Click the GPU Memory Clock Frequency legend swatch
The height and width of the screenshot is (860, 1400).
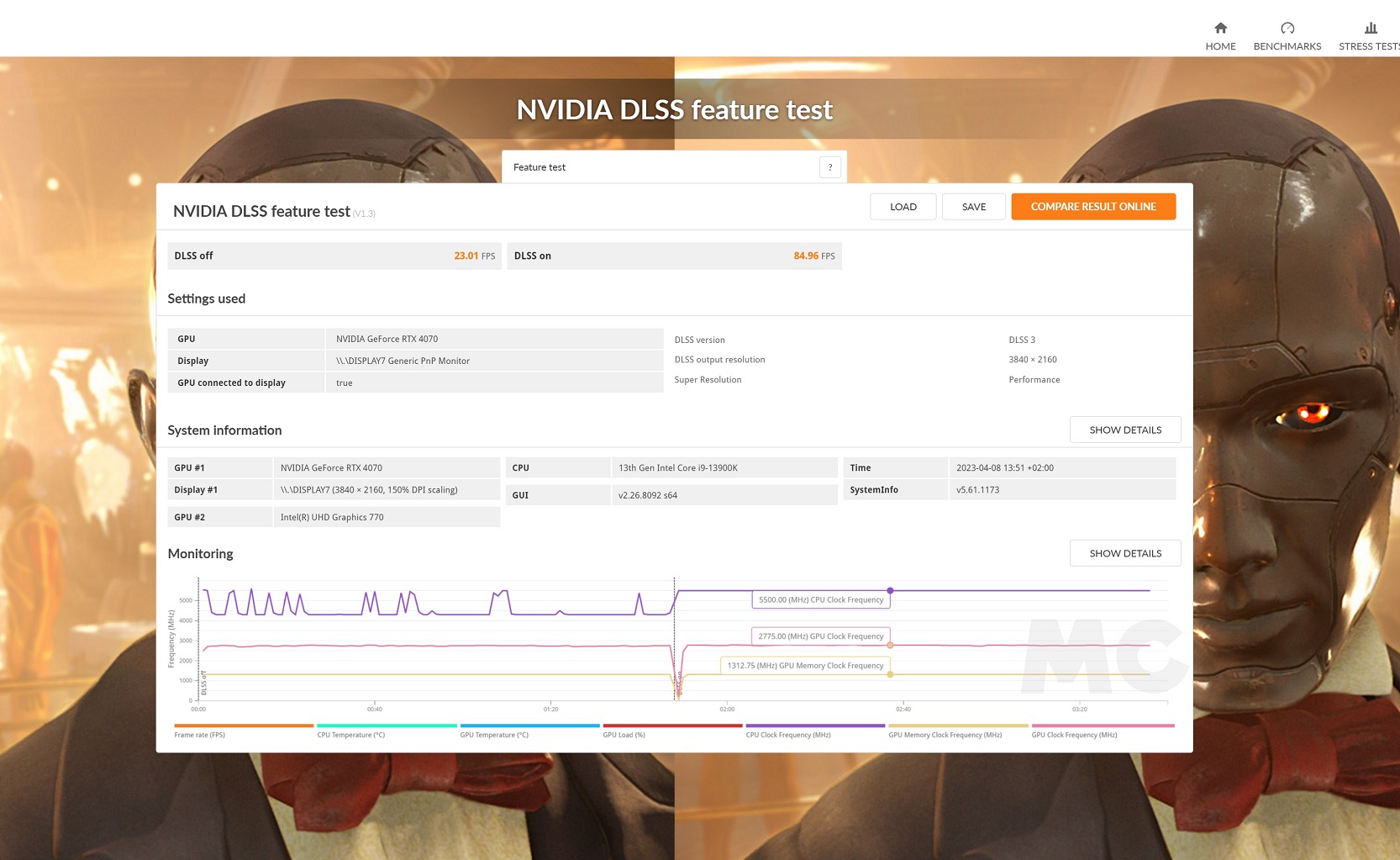[957, 725]
